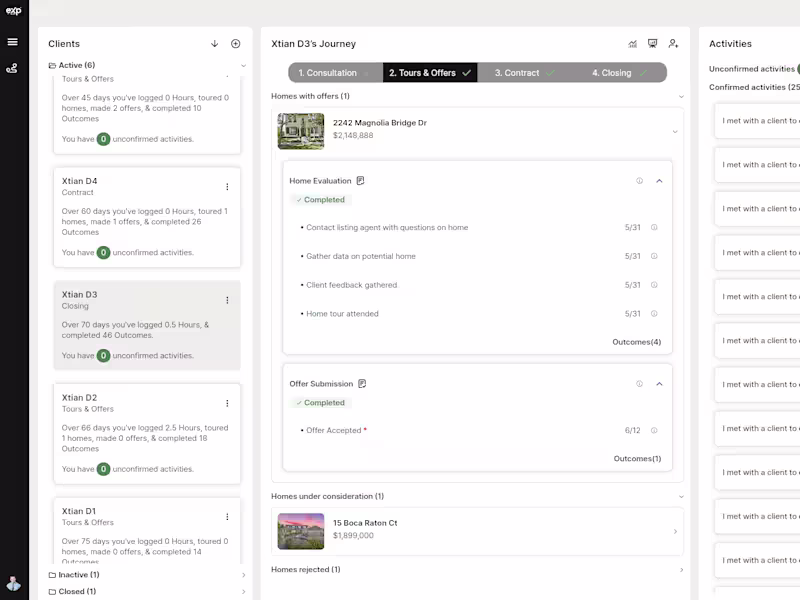Open the journey chart analytics icon
Viewport: 800px width, 600px height.
pos(633,44)
